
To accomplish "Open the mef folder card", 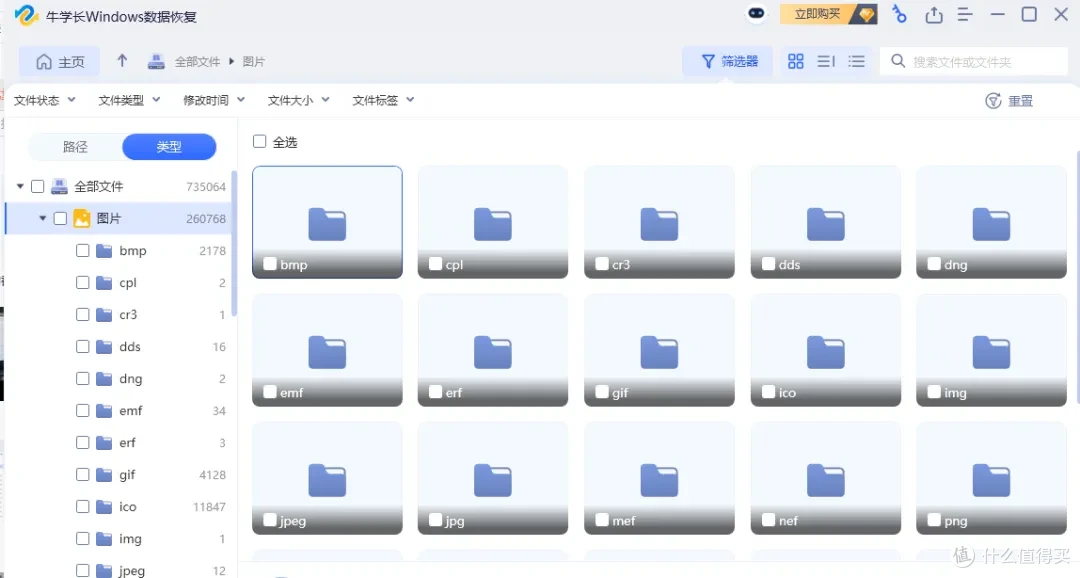I will click(659, 478).
